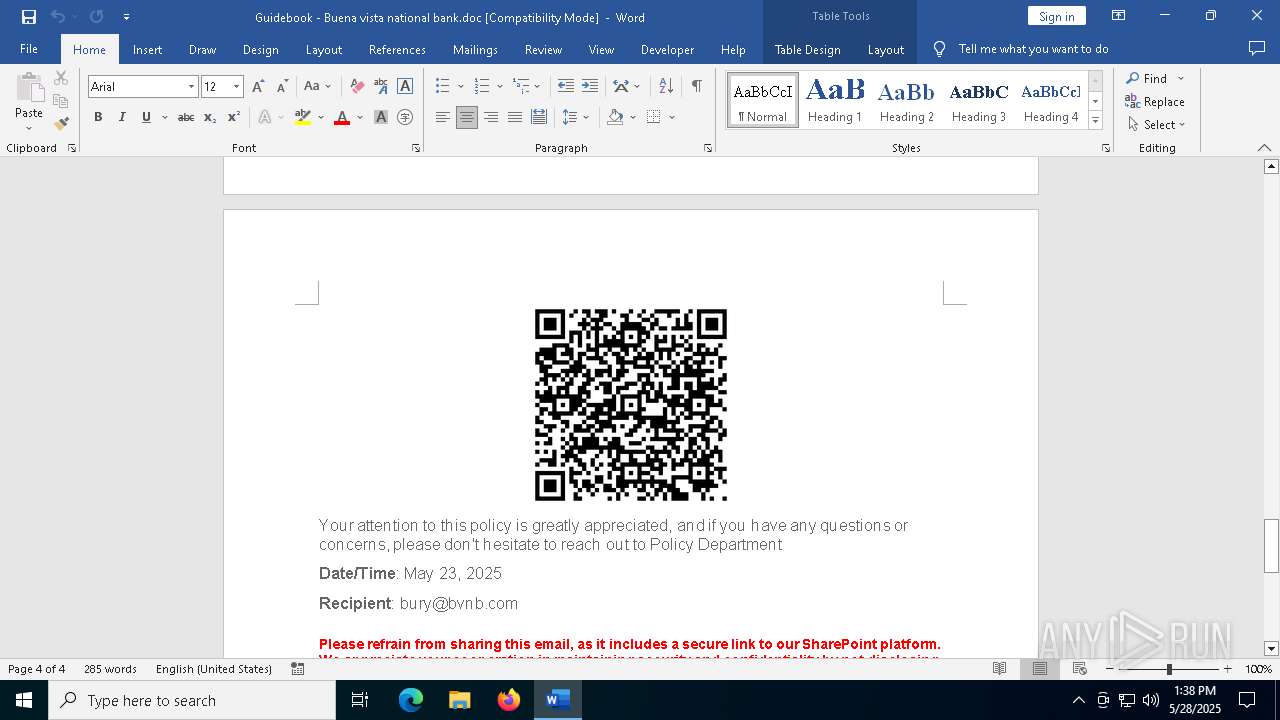Apply yellow text highlight color

point(303,117)
